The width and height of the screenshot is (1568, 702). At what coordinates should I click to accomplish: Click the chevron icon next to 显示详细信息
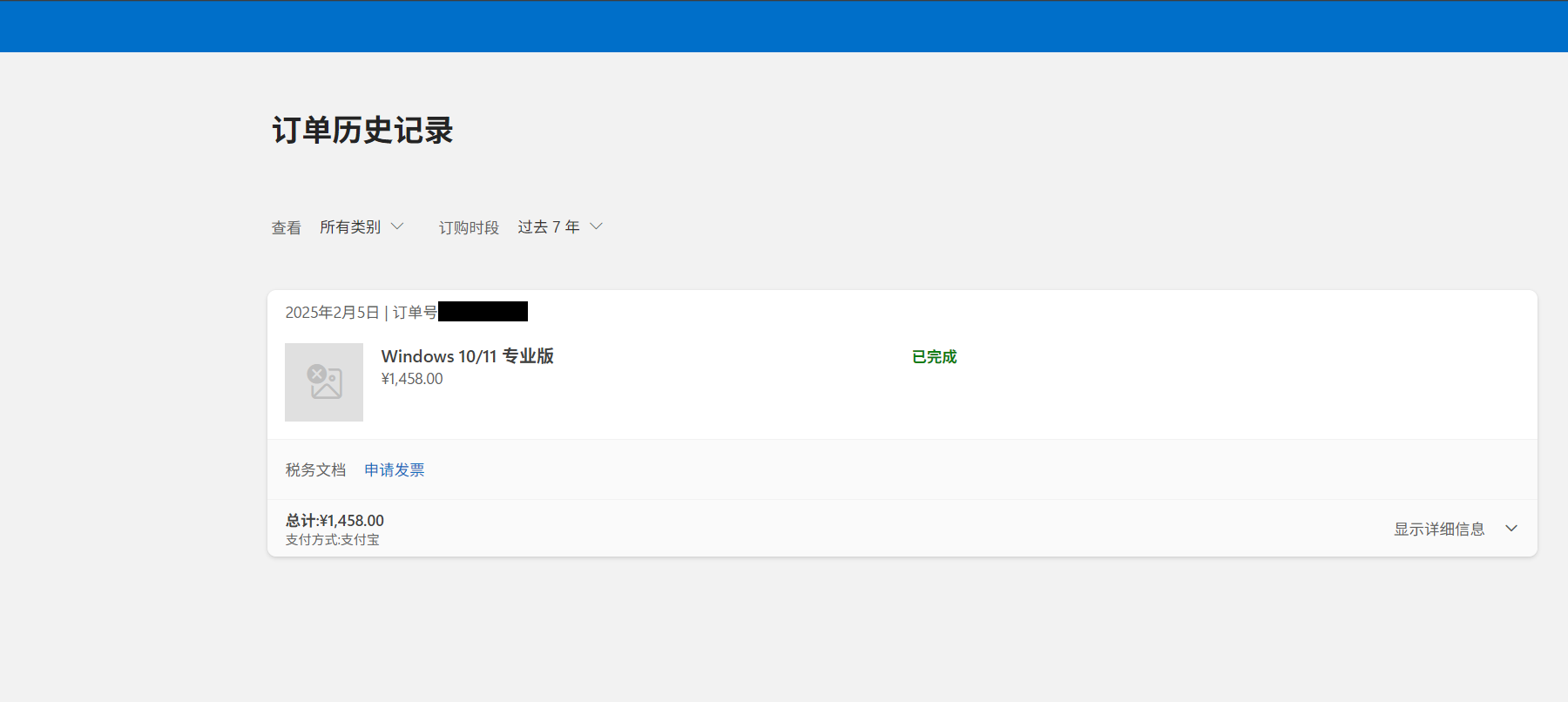[x=1511, y=529]
